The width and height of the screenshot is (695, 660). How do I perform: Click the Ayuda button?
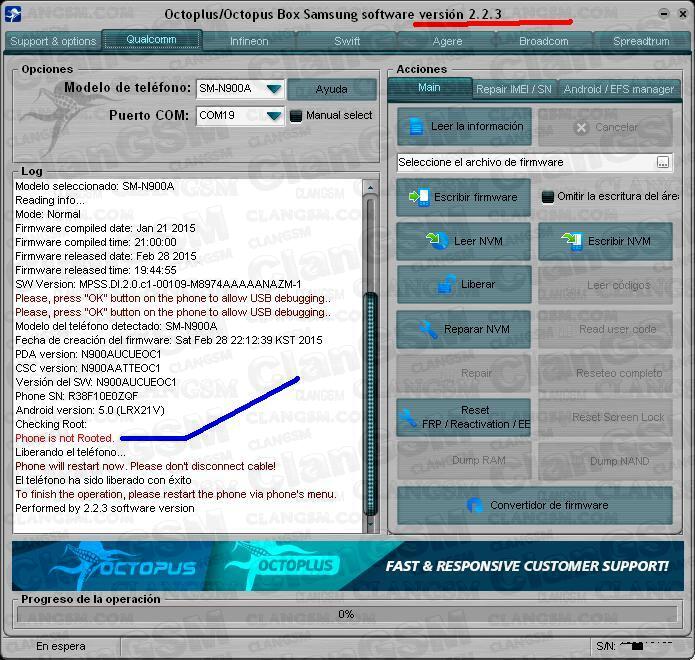pyautogui.click(x=332, y=89)
